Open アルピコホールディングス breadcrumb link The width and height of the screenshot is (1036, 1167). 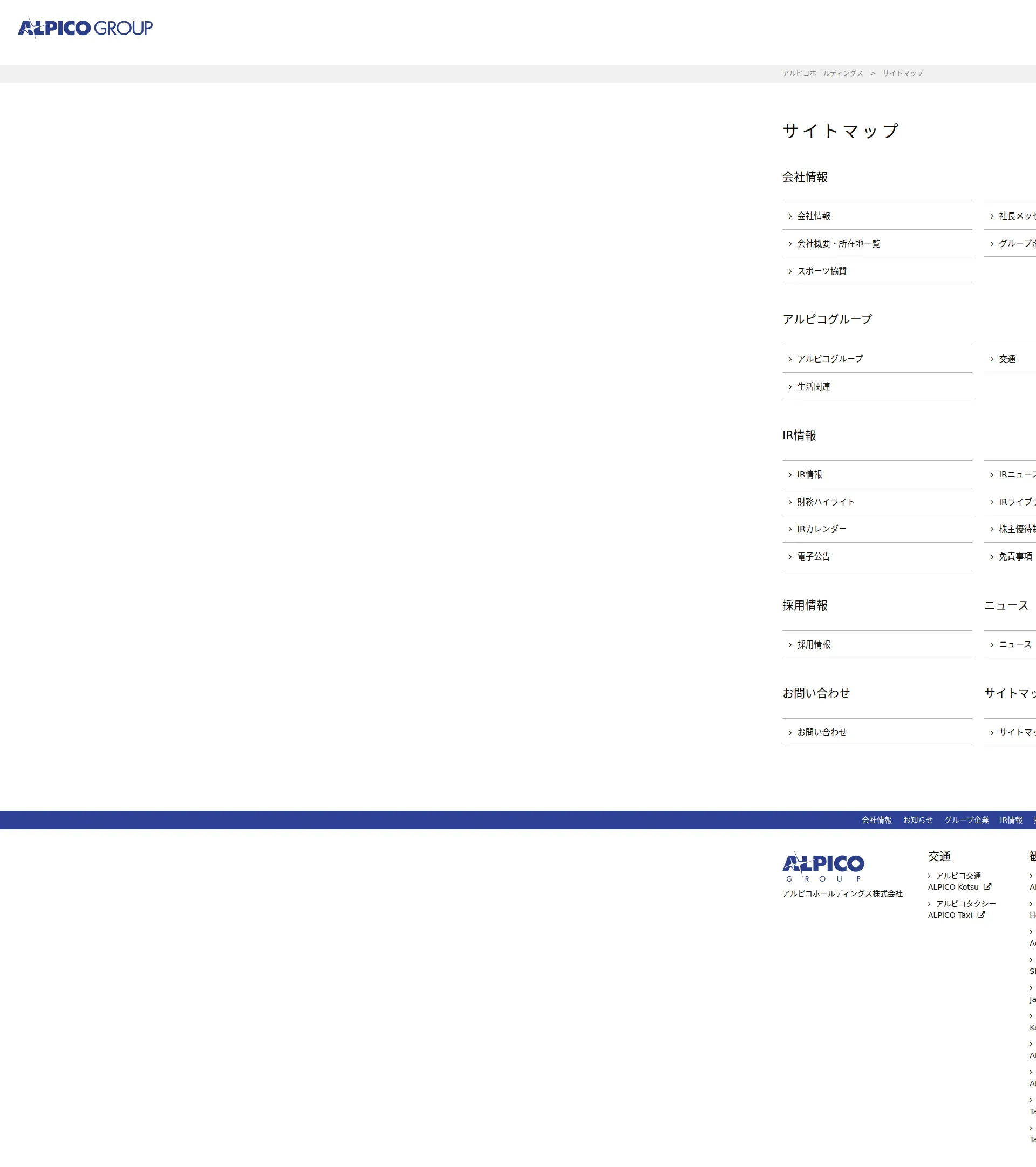(822, 73)
